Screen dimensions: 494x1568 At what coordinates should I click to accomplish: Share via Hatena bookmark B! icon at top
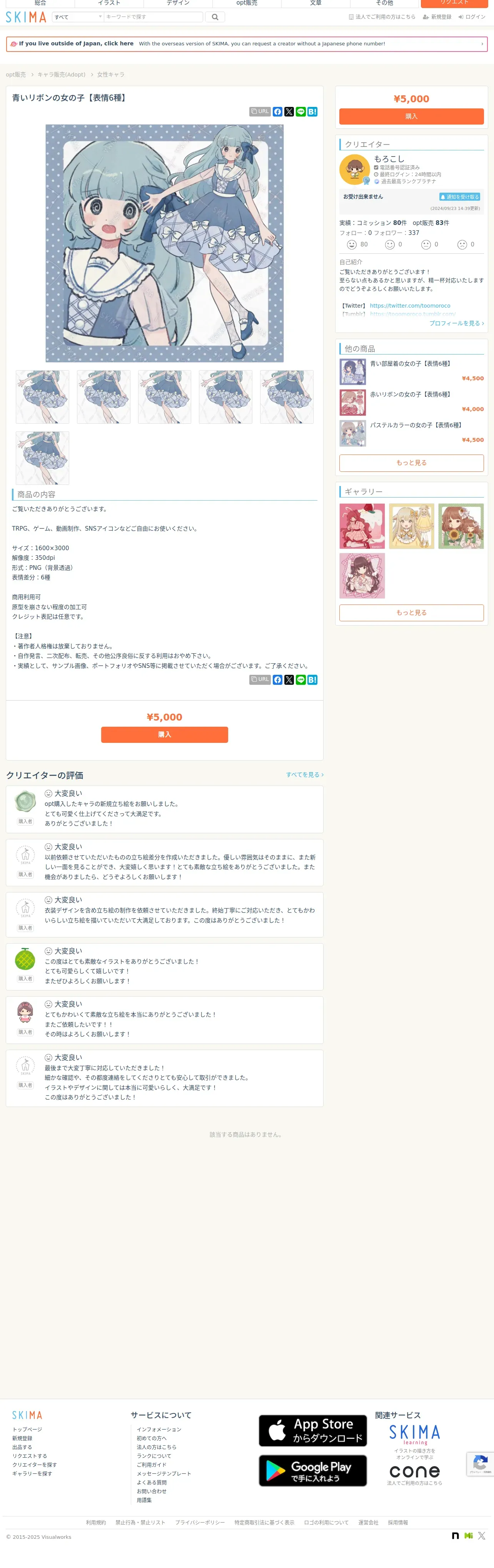click(312, 112)
